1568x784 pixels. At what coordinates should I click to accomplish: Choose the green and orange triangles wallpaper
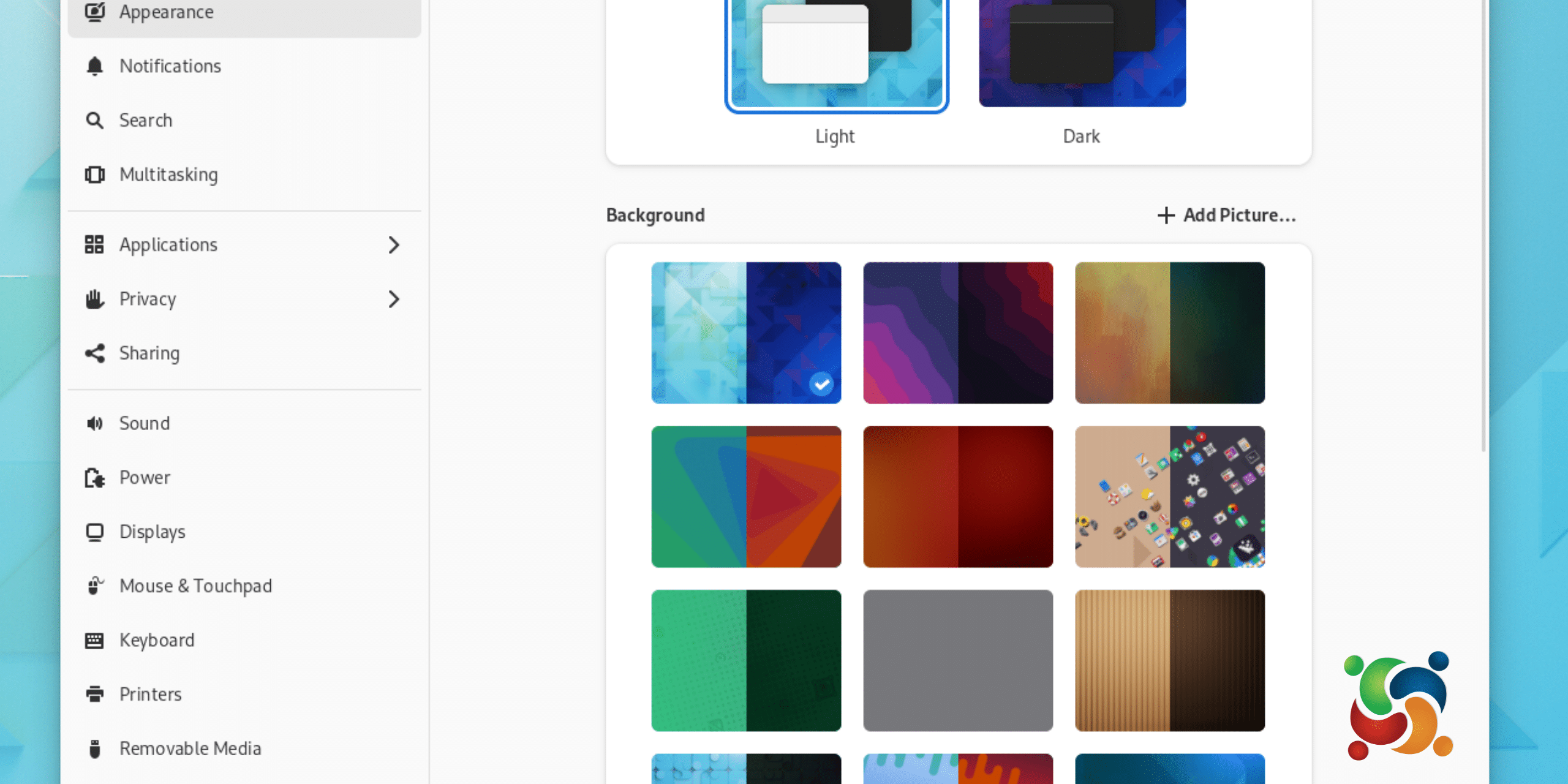pyautogui.click(x=746, y=497)
